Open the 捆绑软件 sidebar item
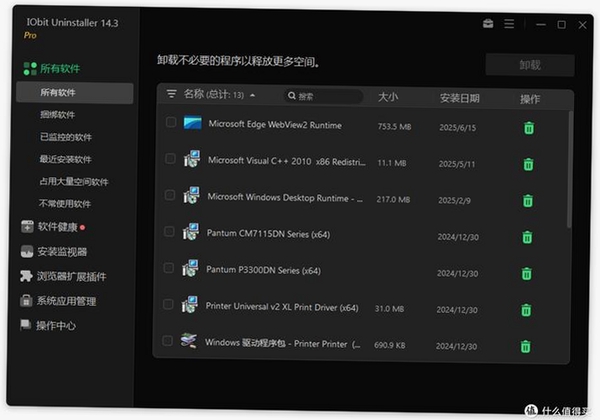 click(x=57, y=114)
